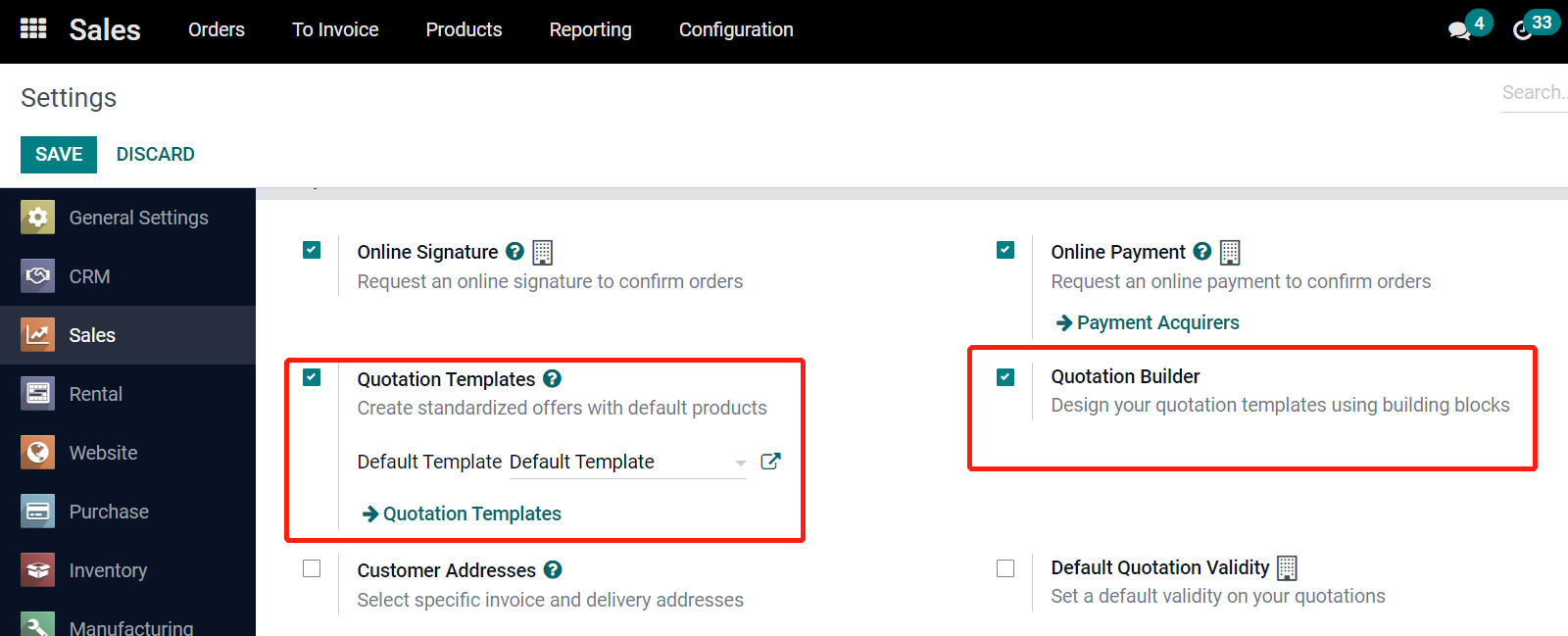Open the apps grid menu icon
The height and width of the screenshot is (636, 1568).
tap(33, 29)
